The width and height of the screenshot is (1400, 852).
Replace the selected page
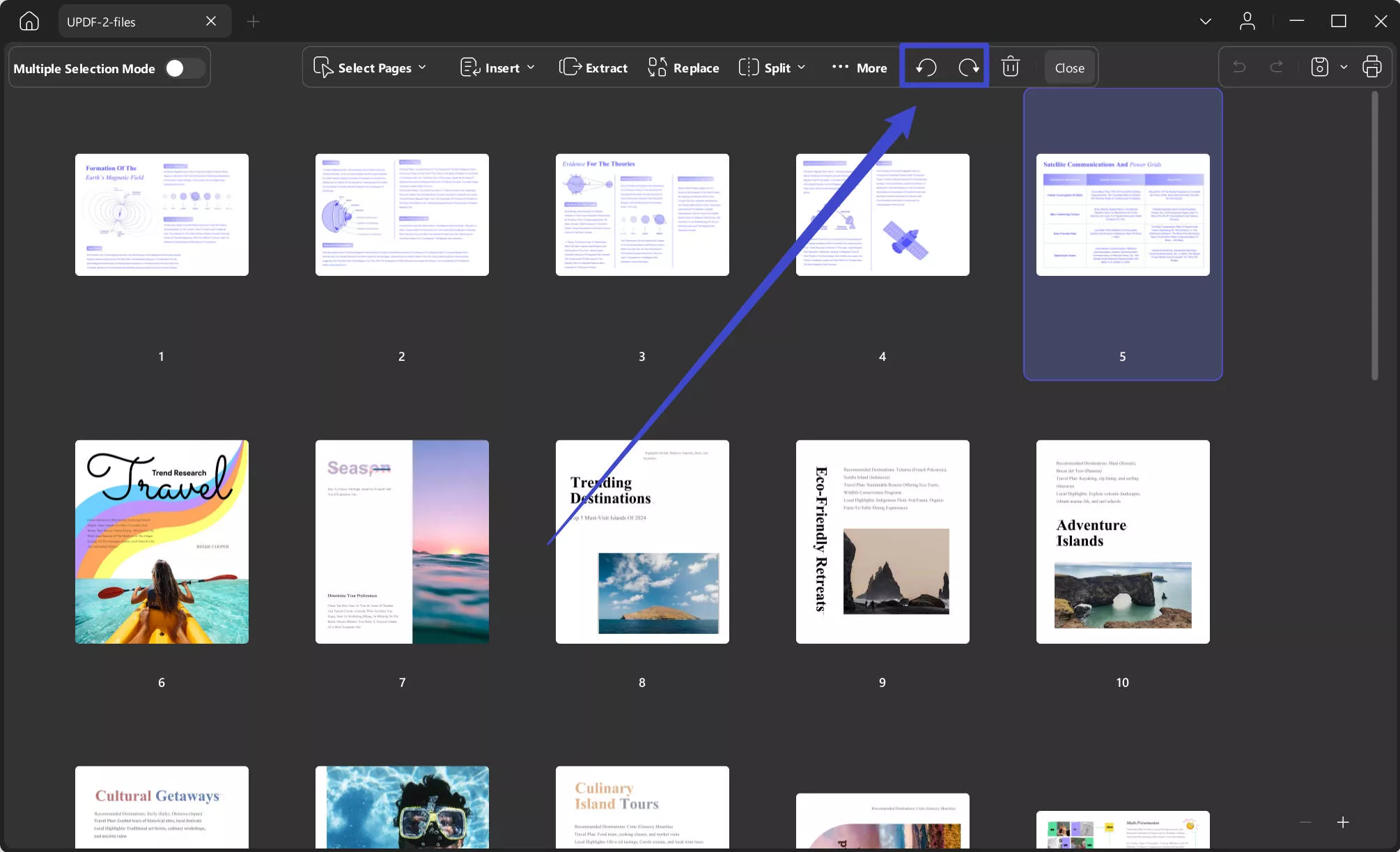pos(684,68)
